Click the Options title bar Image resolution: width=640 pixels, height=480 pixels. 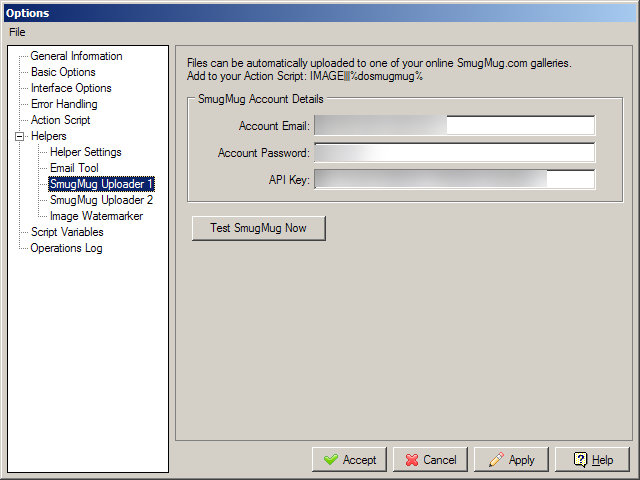(x=320, y=13)
